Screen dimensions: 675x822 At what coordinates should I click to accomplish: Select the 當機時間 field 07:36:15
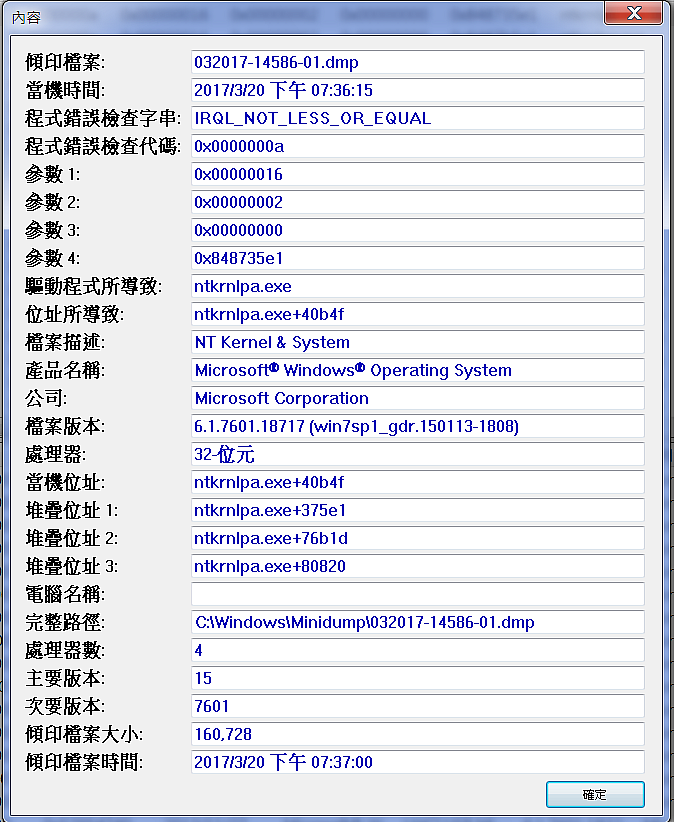(x=418, y=90)
